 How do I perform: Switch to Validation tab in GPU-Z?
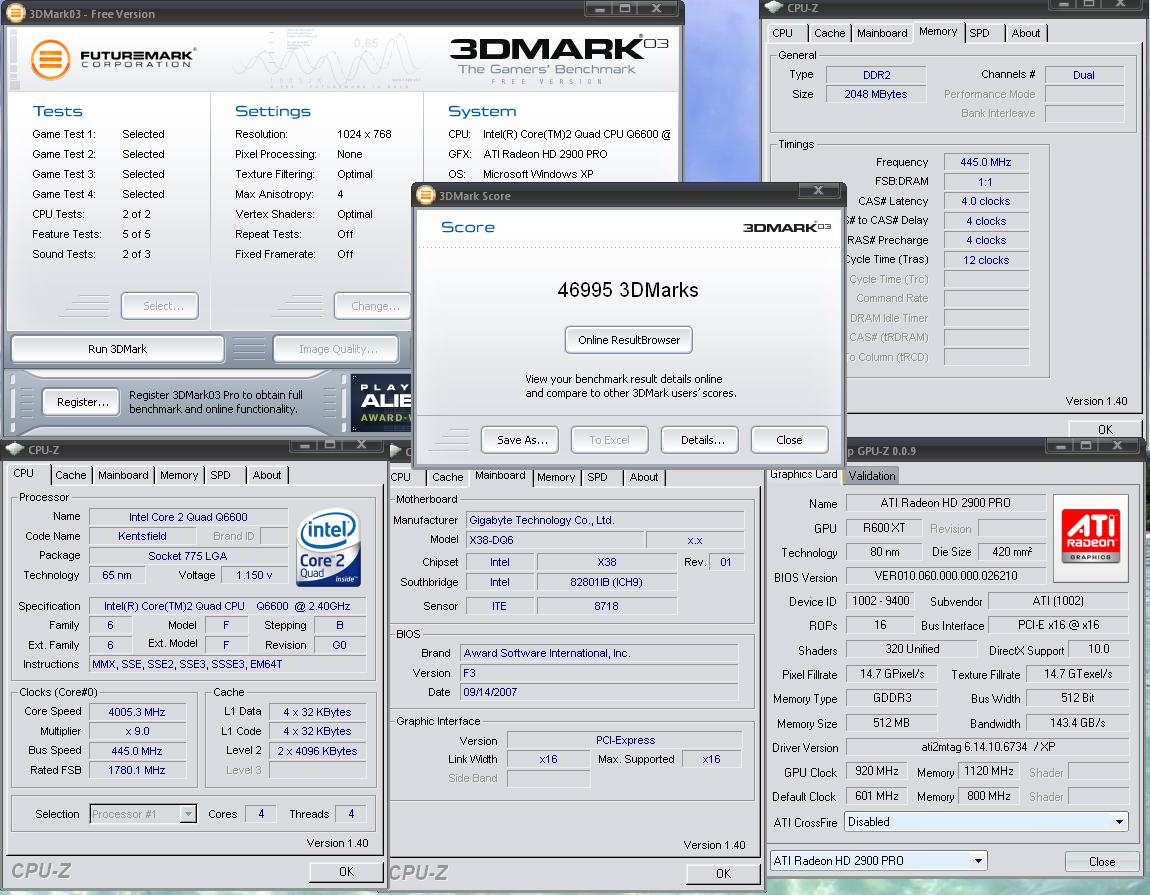pyautogui.click(x=871, y=475)
